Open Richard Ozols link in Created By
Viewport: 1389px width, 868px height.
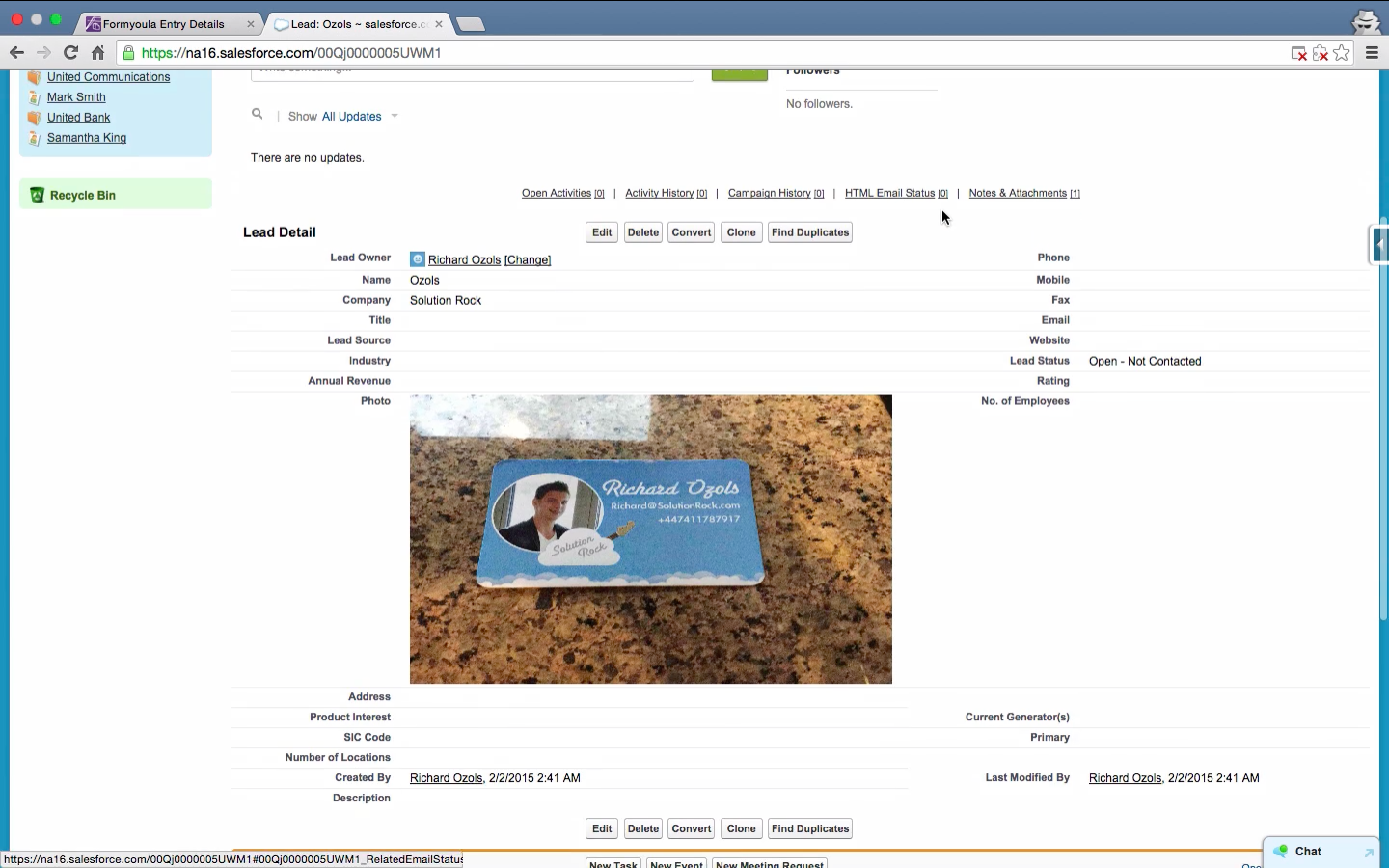coord(446,778)
